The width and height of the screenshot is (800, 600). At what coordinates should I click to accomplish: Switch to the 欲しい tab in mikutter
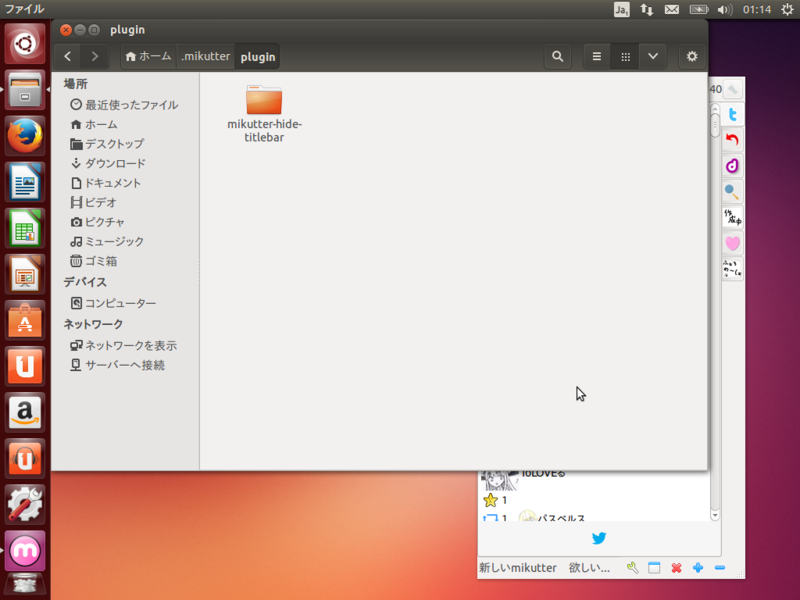590,567
